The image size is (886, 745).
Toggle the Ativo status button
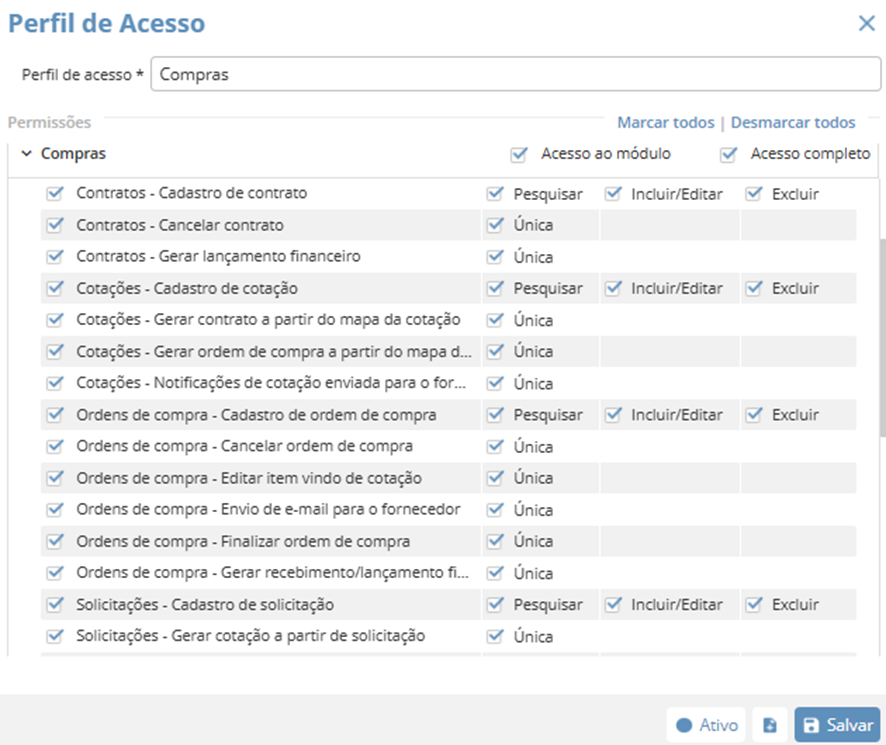click(707, 725)
